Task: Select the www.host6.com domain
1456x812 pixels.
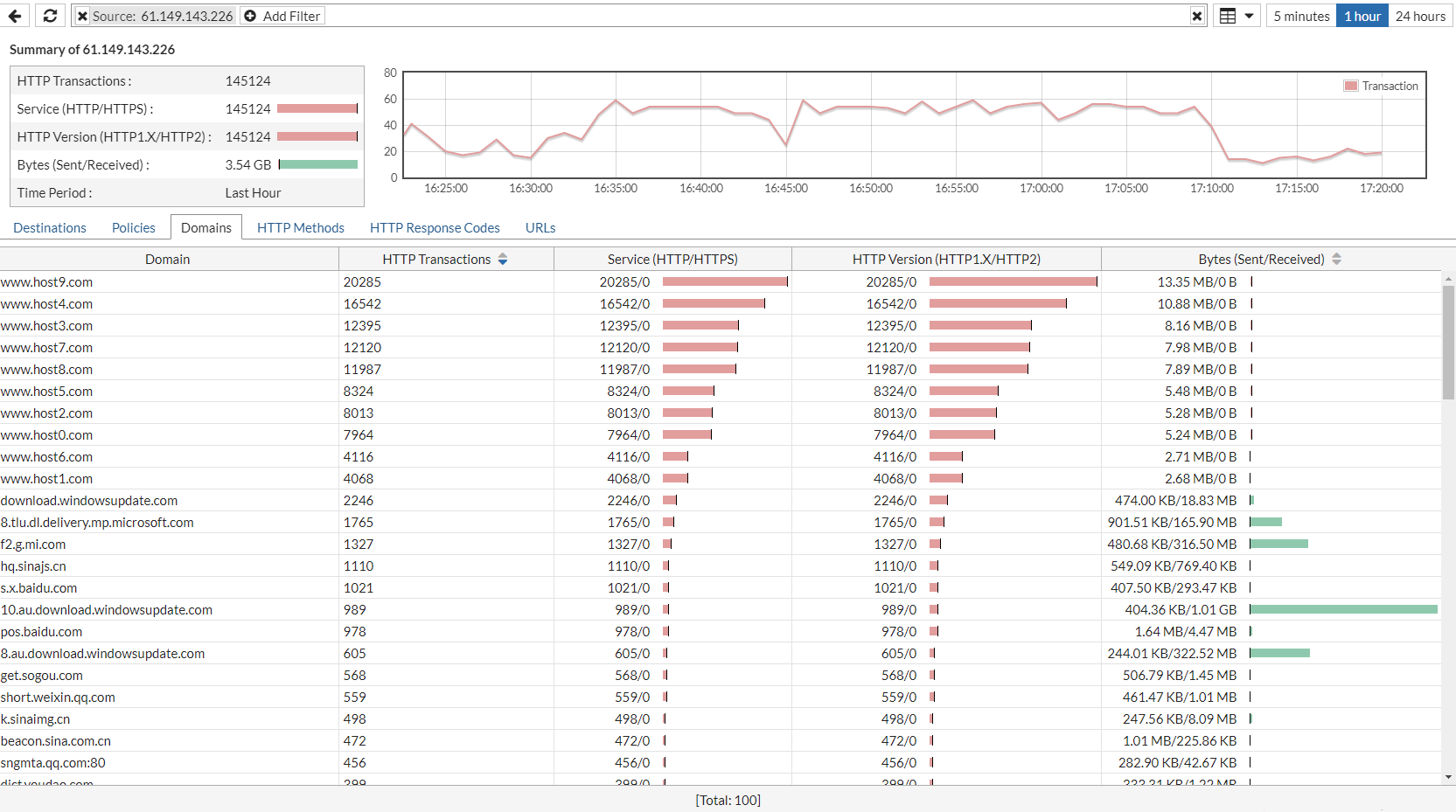Action: 46,457
